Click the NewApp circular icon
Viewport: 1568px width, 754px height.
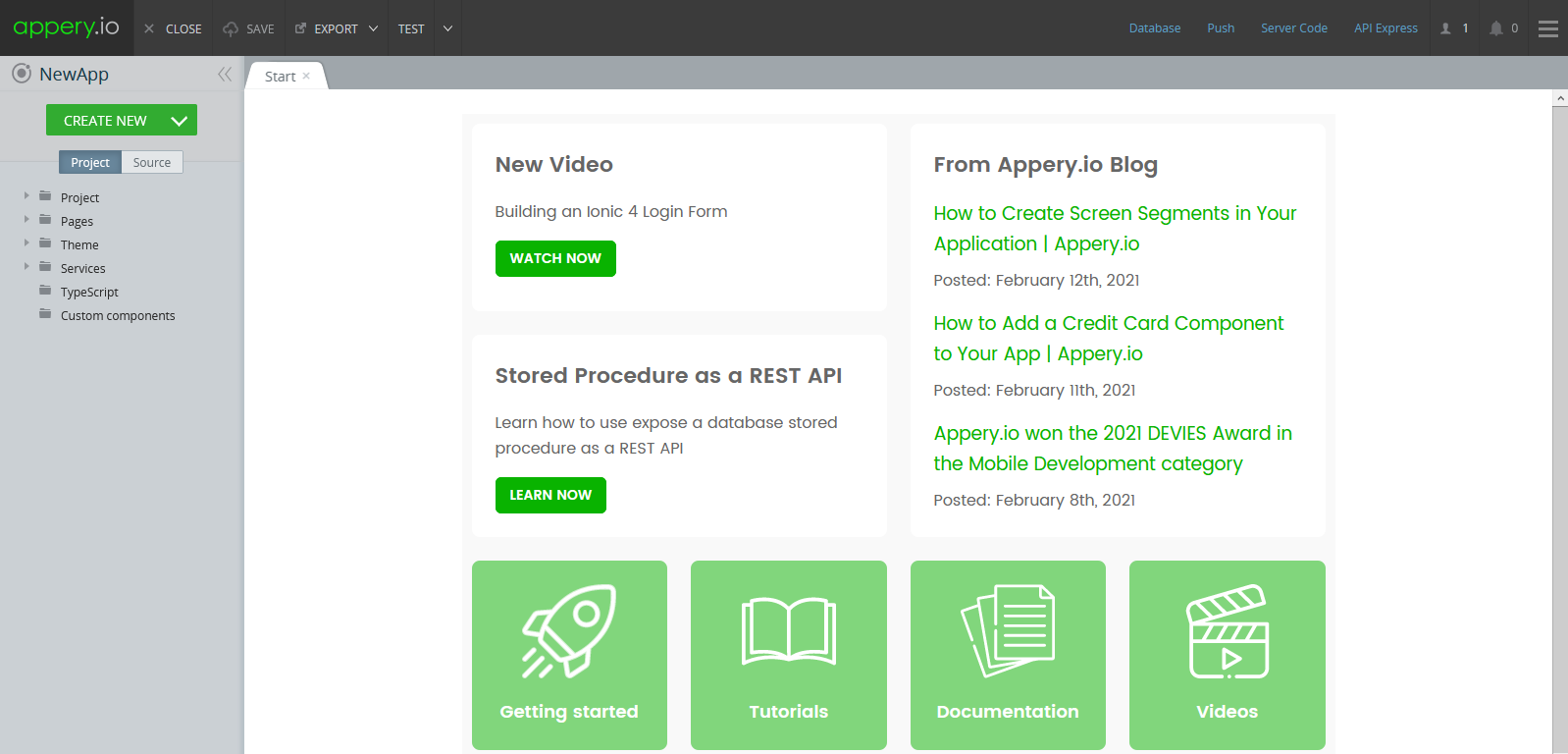coord(22,73)
